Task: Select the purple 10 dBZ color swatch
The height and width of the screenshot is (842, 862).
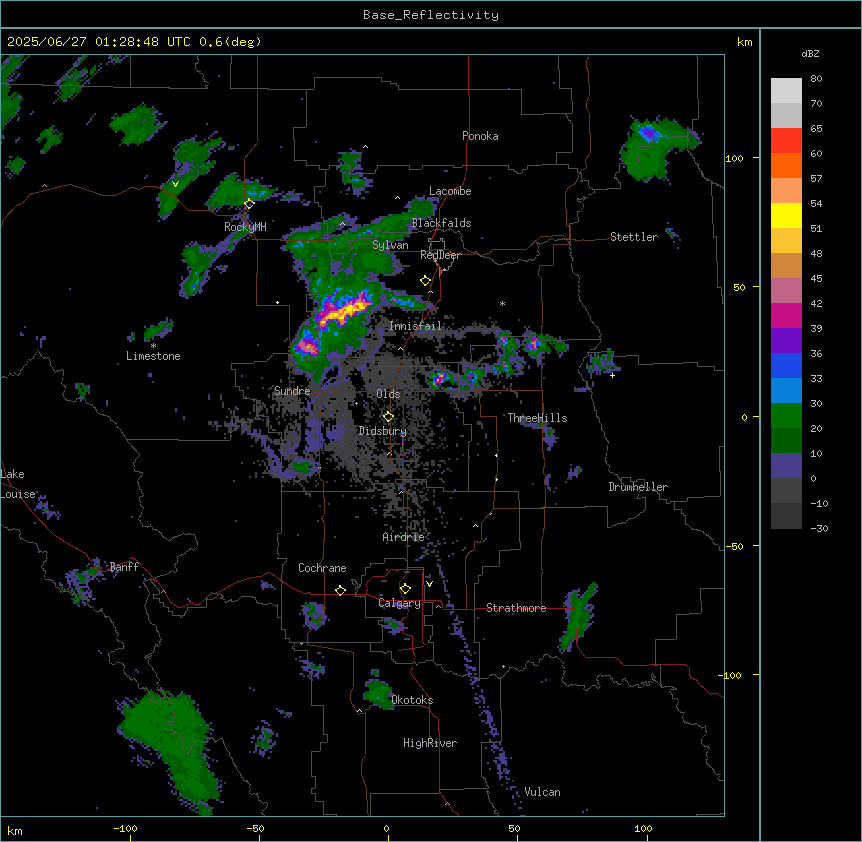Action: [x=786, y=466]
